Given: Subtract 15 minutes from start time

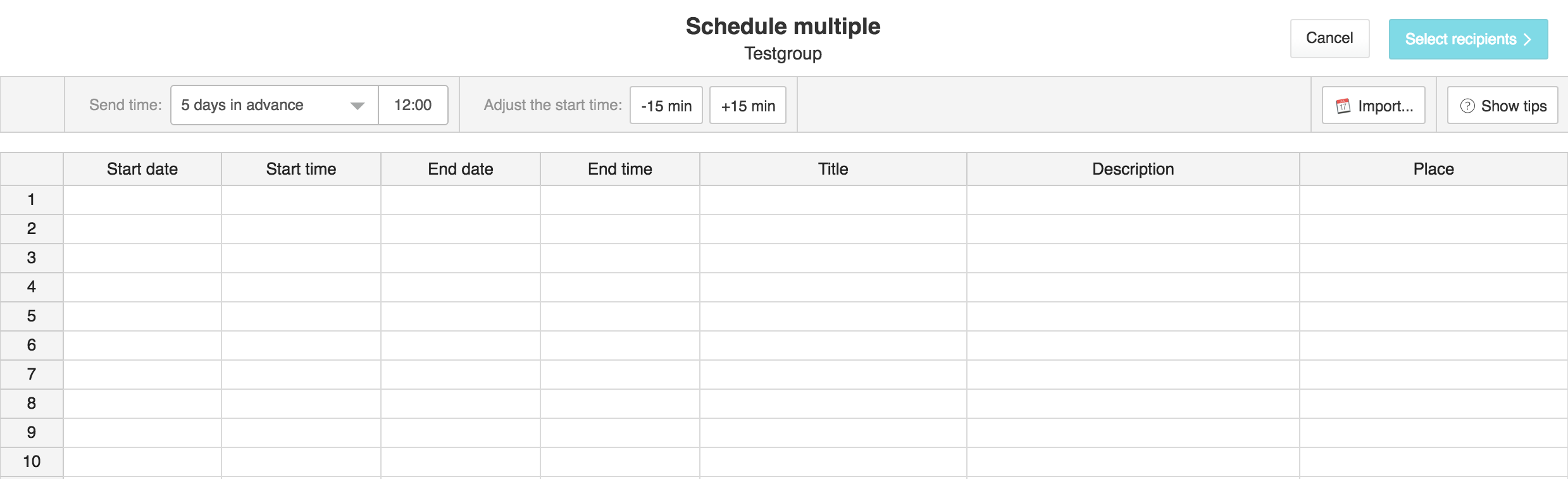Looking at the screenshot, I should pyautogui.click(x=666, y=106).
